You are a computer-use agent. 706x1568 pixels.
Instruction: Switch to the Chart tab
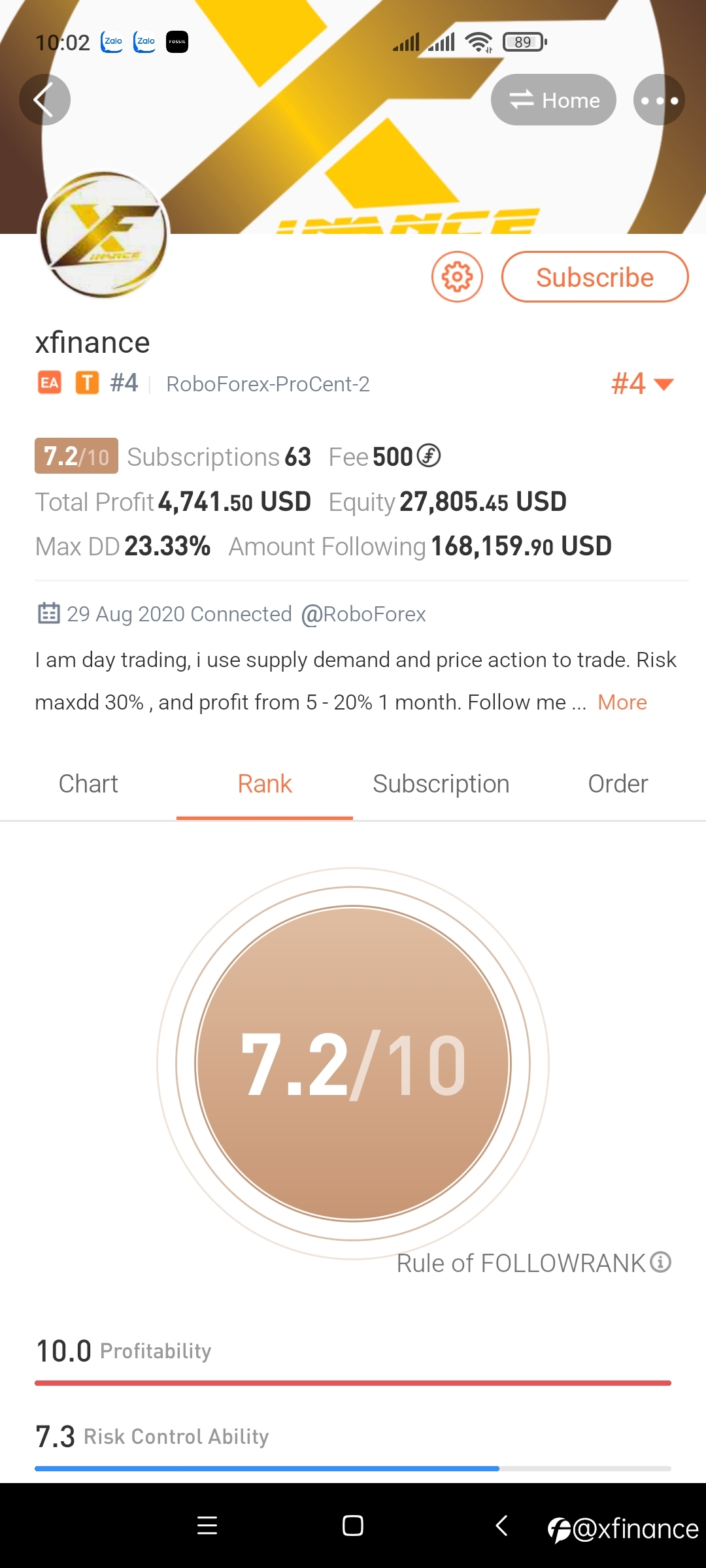pyautogui.click(x=88, y=784)
